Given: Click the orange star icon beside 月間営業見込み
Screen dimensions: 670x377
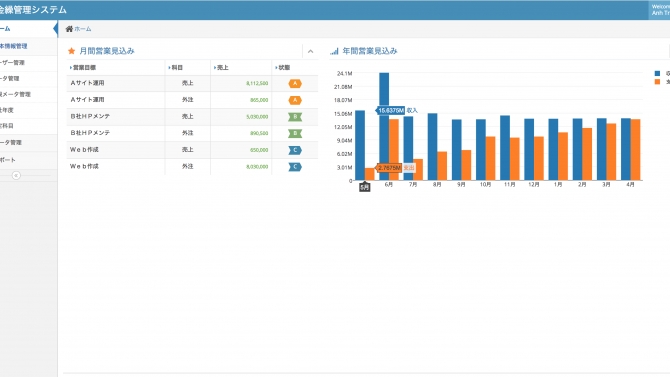Looking at the screenshot, I should [71, 51].
